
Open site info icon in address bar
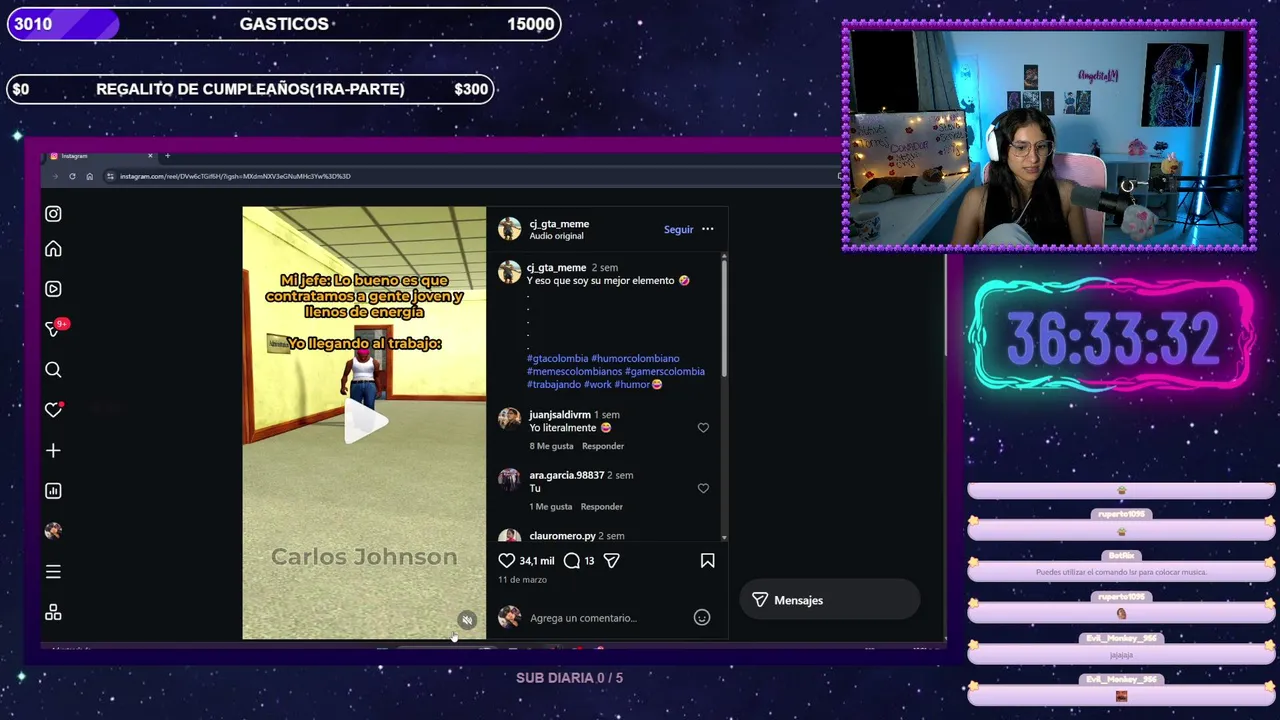(x=110, y=176)
